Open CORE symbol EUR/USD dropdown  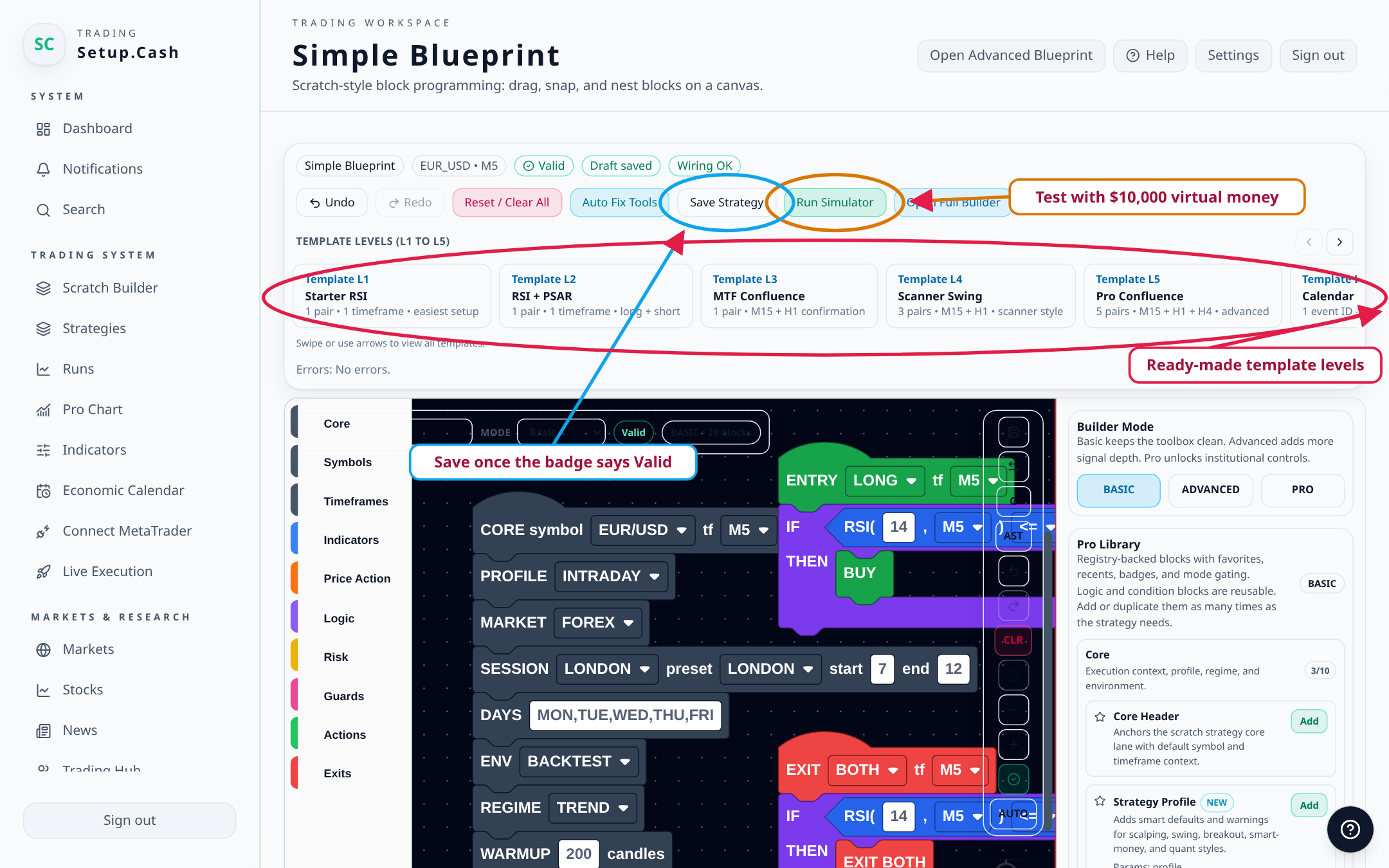tap(642, 530)
